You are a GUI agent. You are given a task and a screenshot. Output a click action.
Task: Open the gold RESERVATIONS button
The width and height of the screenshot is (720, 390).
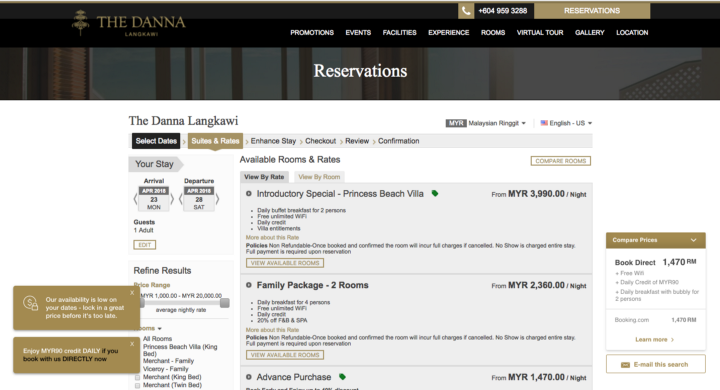tap(592, 11)
